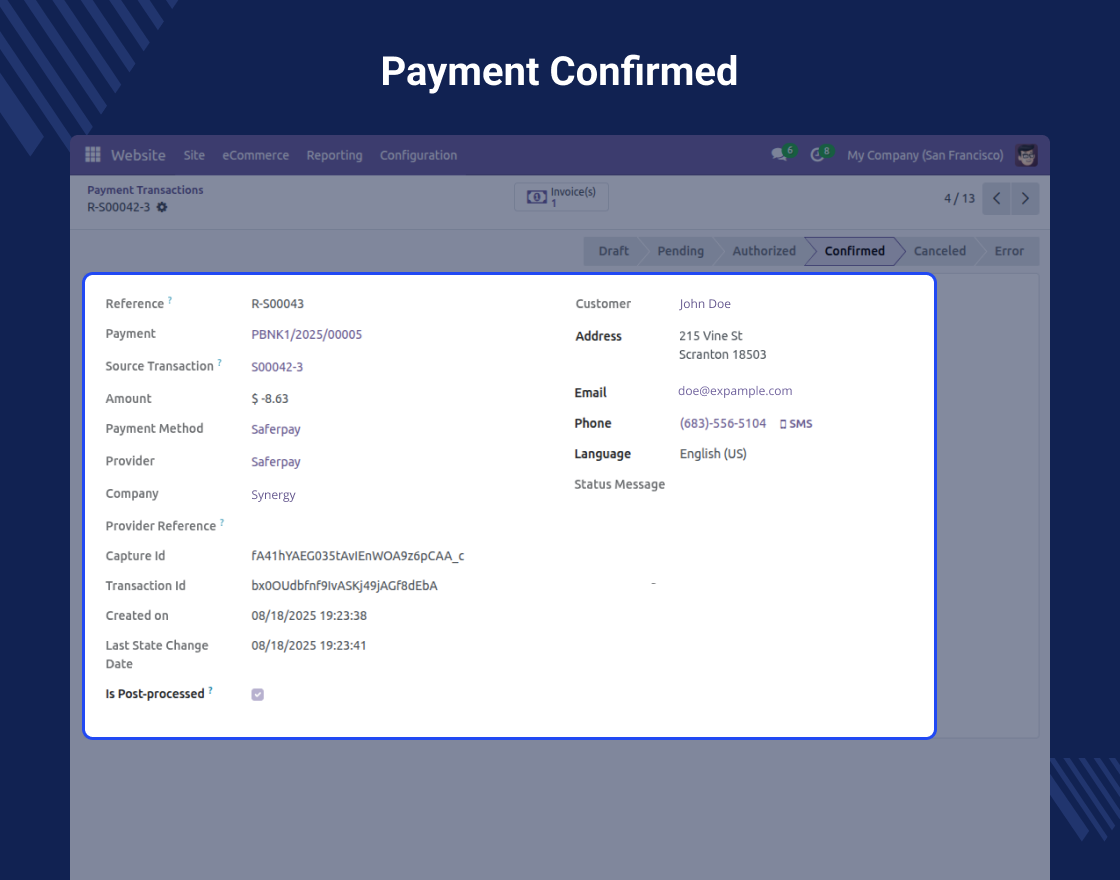Image resolution: width=1120 pixels, height=880 pixels.
Task: Open the Saferpay provider link
Action: tap(276, 461)
